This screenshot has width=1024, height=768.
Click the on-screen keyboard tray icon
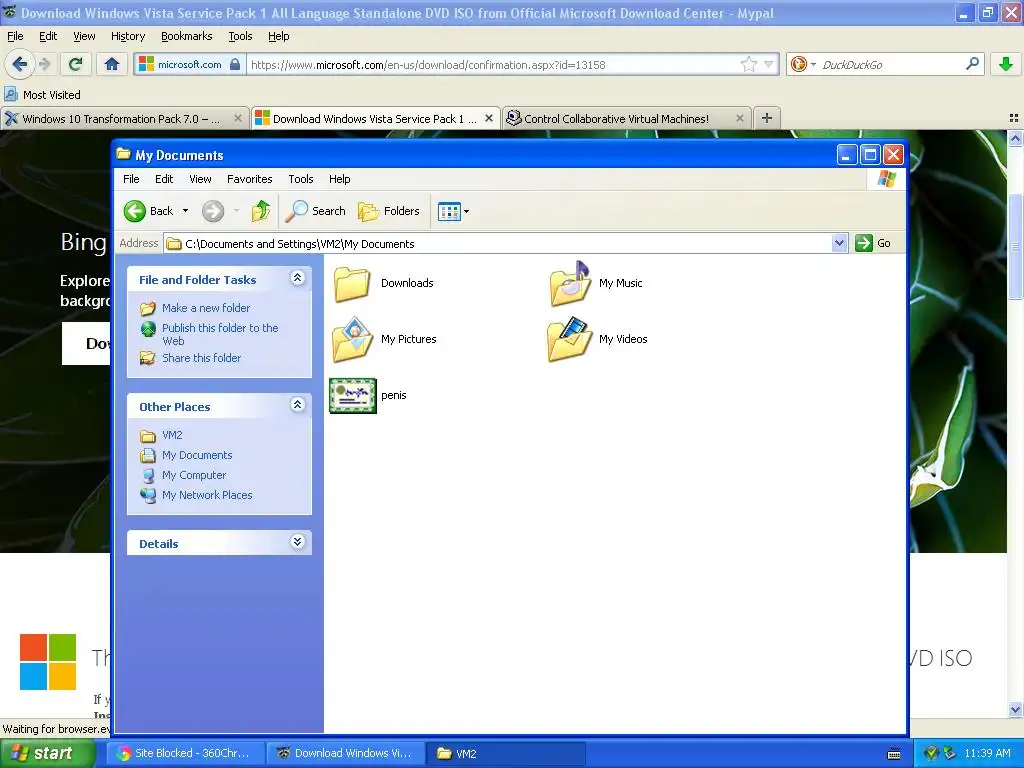click(x=894, y=754)
